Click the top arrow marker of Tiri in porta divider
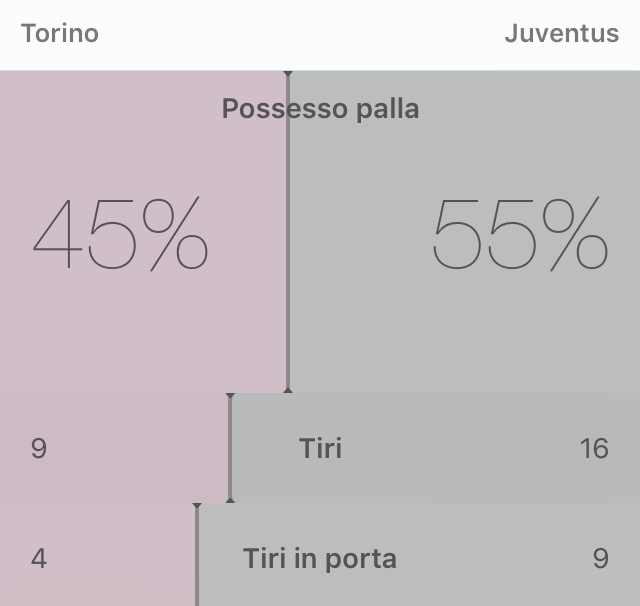 [197, 506]
